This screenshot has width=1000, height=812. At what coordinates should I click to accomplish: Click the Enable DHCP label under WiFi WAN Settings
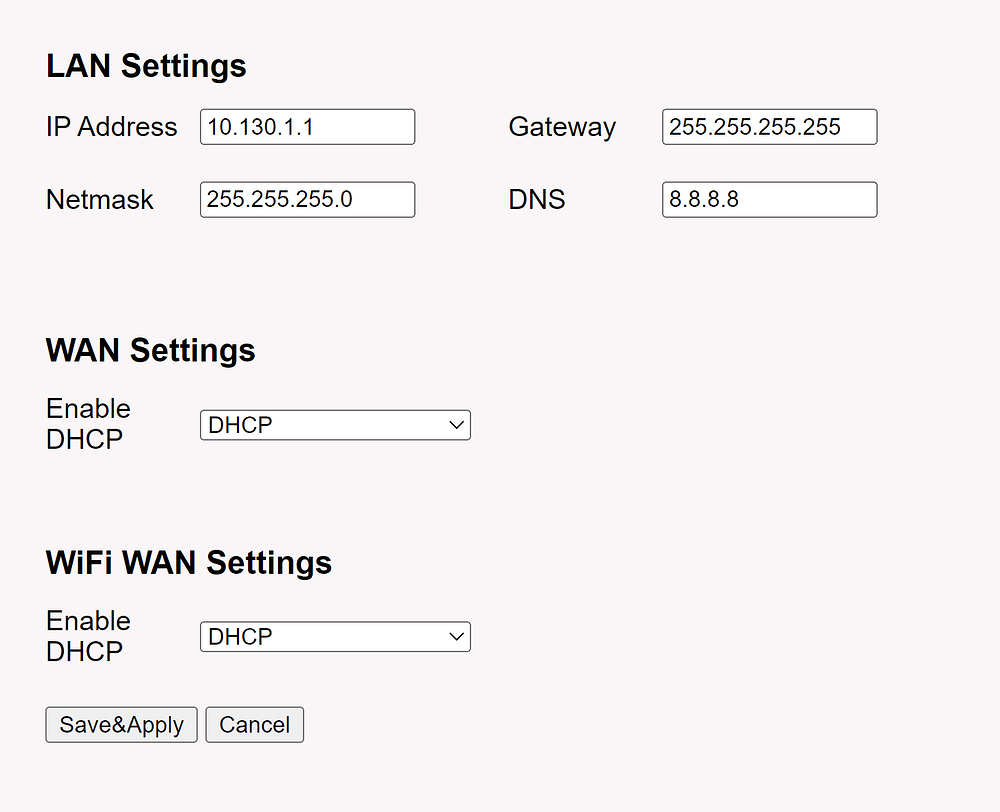(x=88, y=636)
